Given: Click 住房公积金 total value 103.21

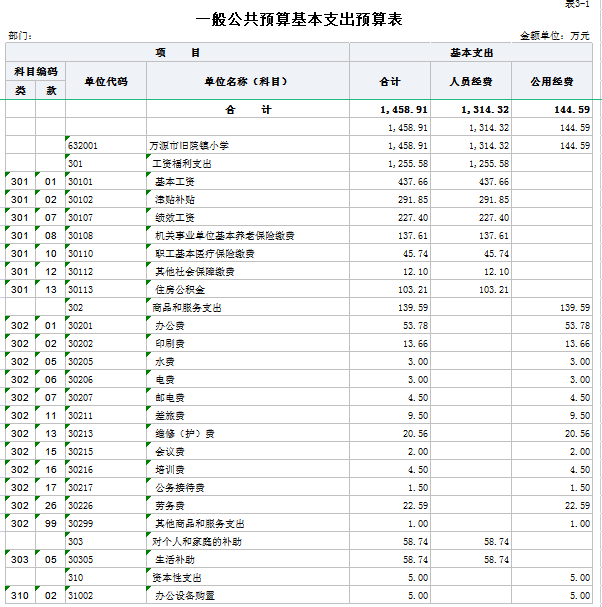Looking at the screenshot, I should pos(390,290).
